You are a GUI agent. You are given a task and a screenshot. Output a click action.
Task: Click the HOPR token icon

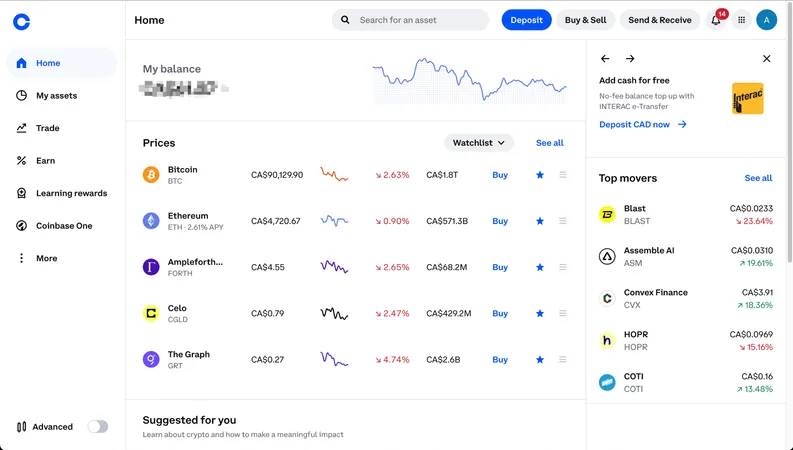click(607, 341)
